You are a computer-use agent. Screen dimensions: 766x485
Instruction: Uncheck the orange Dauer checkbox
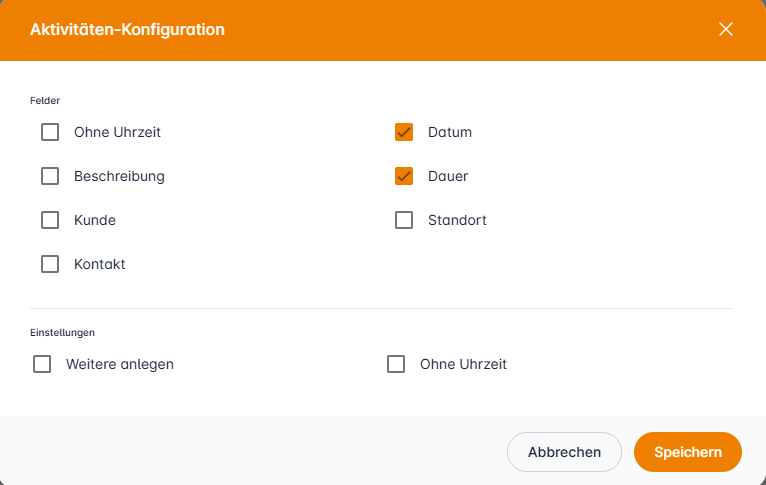coord(404,176)
